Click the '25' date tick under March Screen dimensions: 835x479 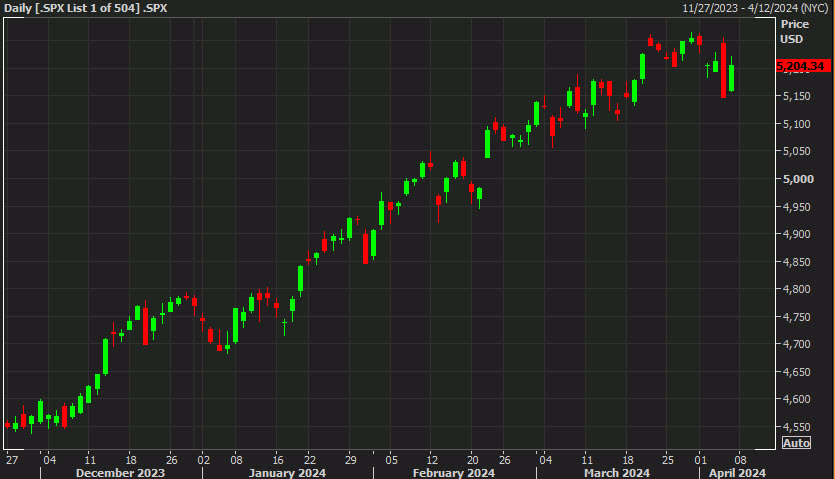(x=668, y=460)
